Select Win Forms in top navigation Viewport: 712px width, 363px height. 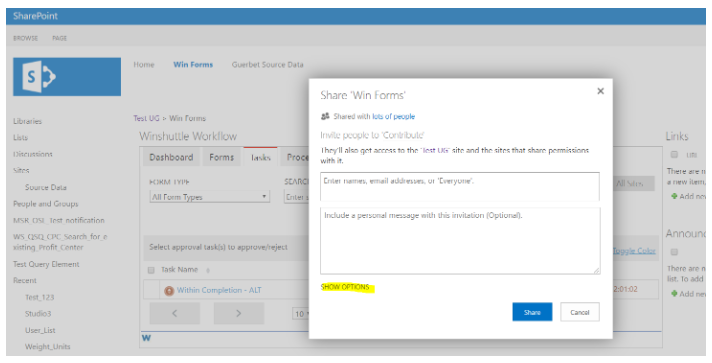pyautogui.click(x=193, y=65)
